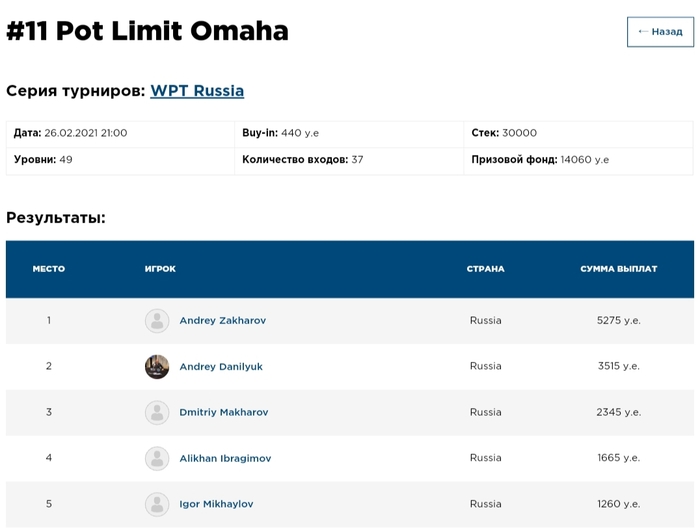Open the WPT Russia series link
The width and height of the screenshot is (700, 531).
(x=197, y=91)
